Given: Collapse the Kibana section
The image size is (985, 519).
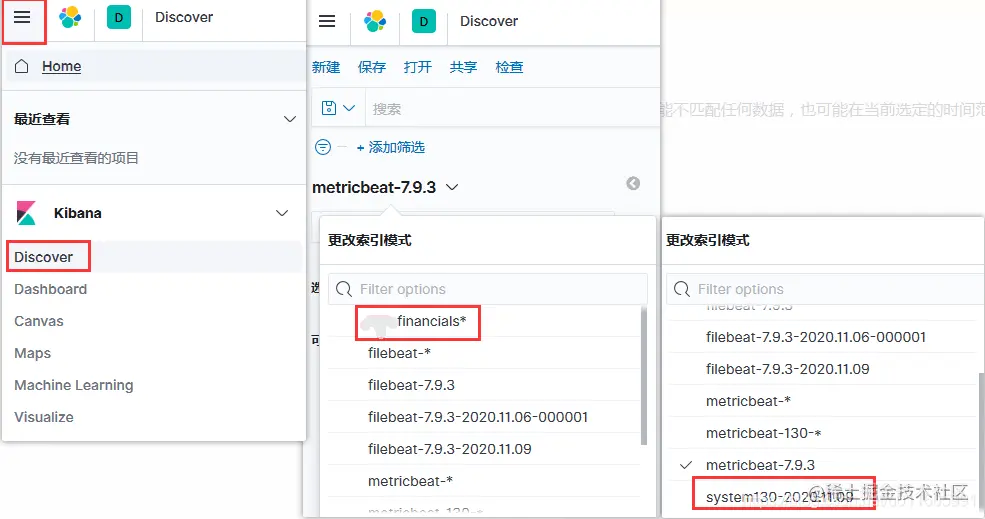Looking at the screenshot, I should click(x=282, y=213).
